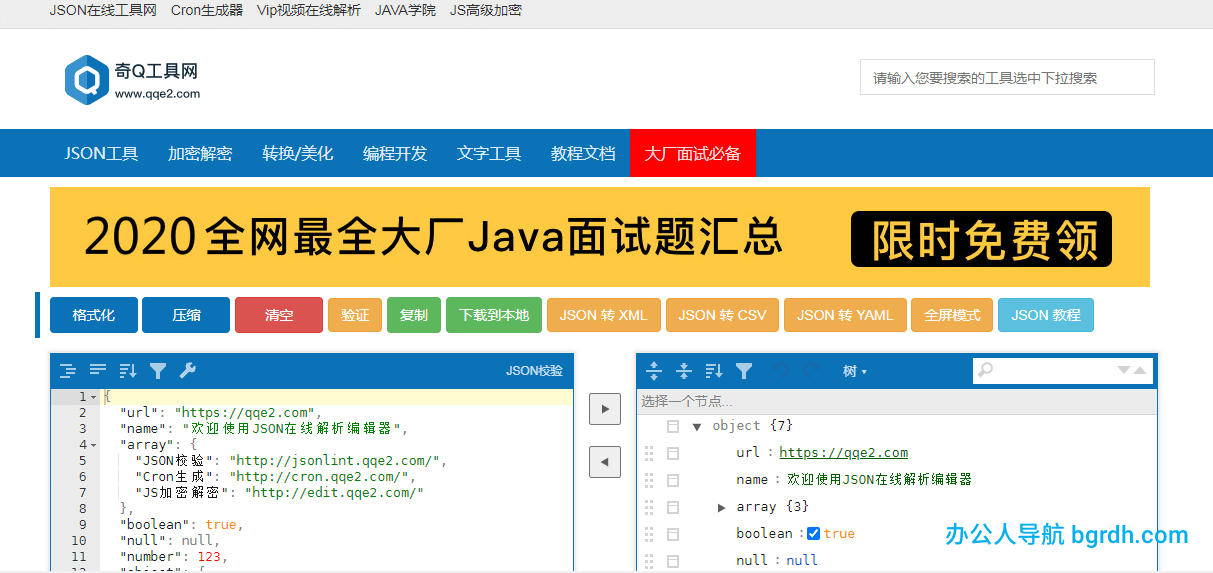The height and width of the screenshot is (573, 1213).
Task: Expand all fields in the tree view
Action: [x=654, y=371]
